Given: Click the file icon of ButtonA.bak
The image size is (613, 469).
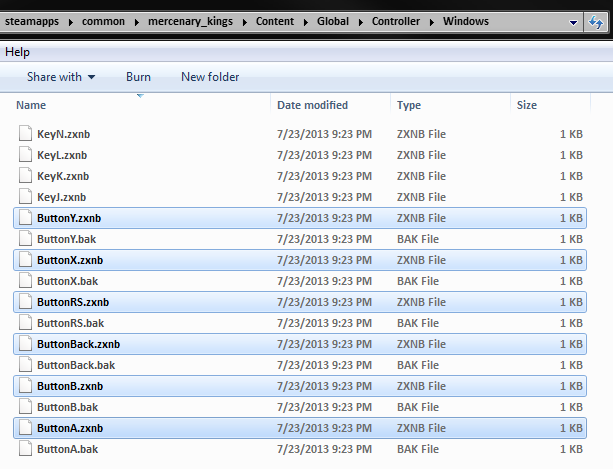Looking at the screenshot, I should (x=25, y=449).
